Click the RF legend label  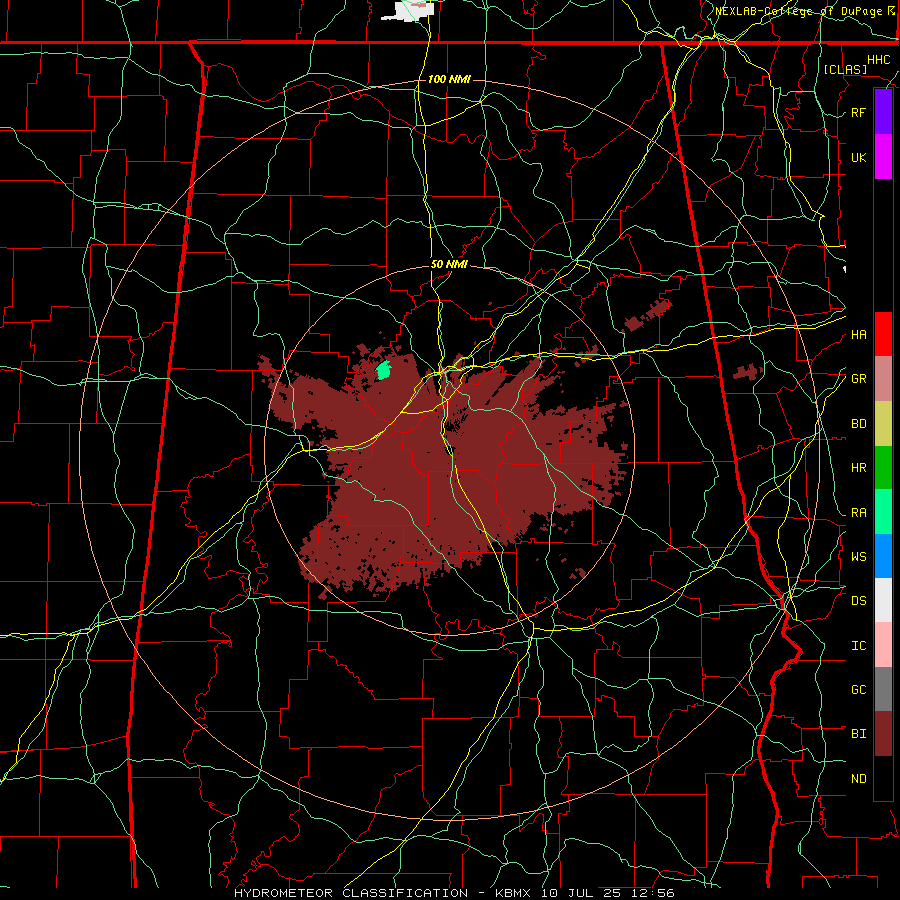pyautogui.click(x=858, y=112)
